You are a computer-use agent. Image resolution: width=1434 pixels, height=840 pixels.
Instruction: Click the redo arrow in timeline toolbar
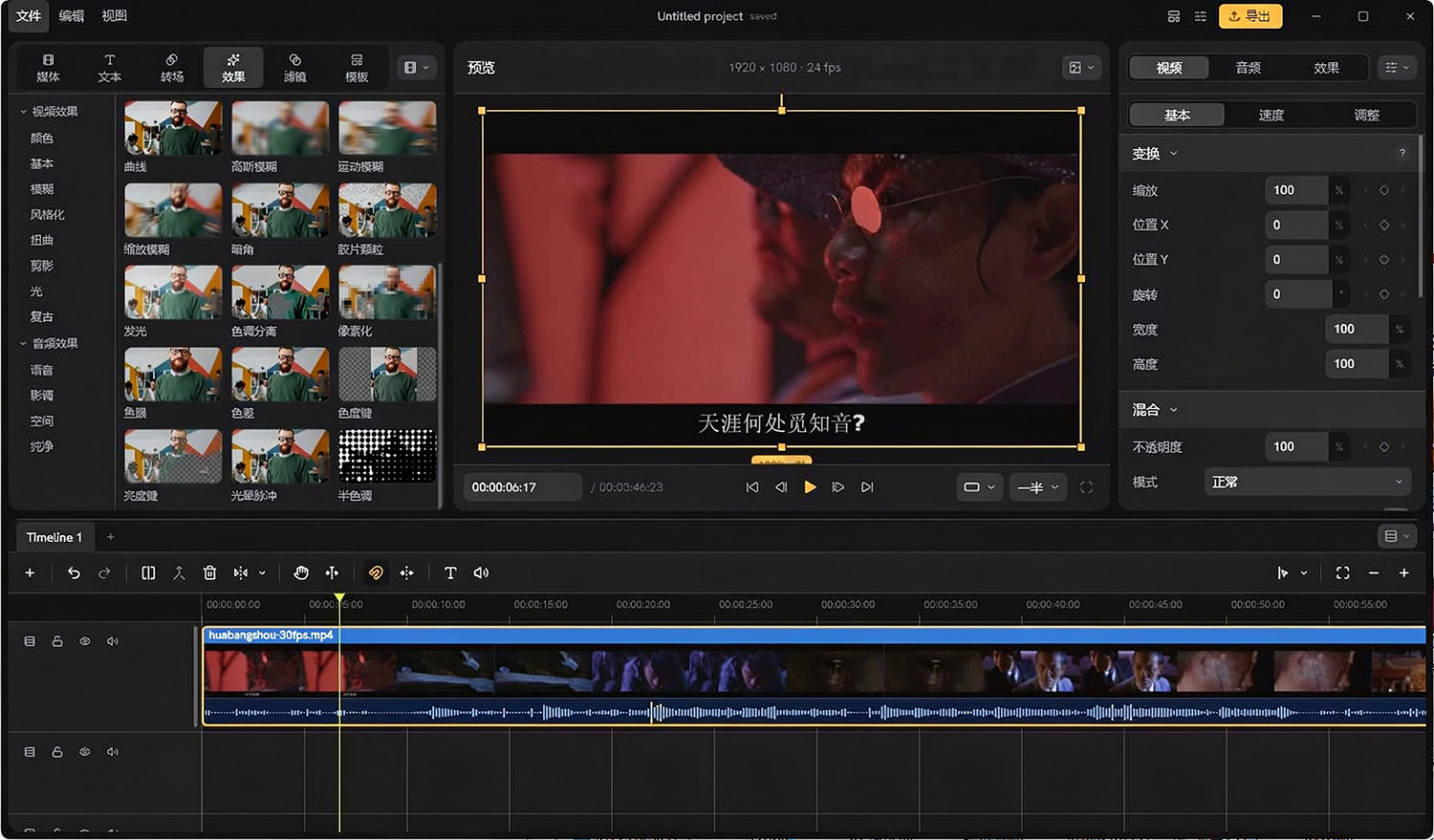(x=104, y=572)
